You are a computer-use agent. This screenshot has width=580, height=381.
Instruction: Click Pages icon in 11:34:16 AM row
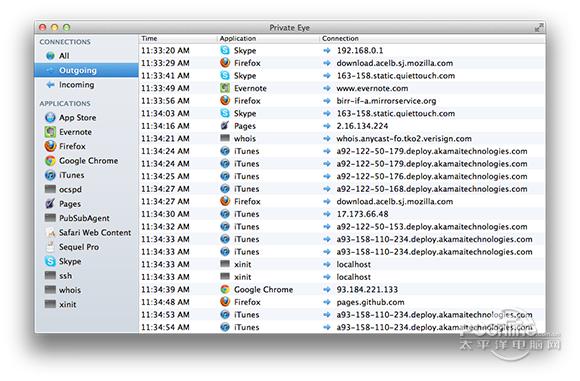[x=225, y=126]
